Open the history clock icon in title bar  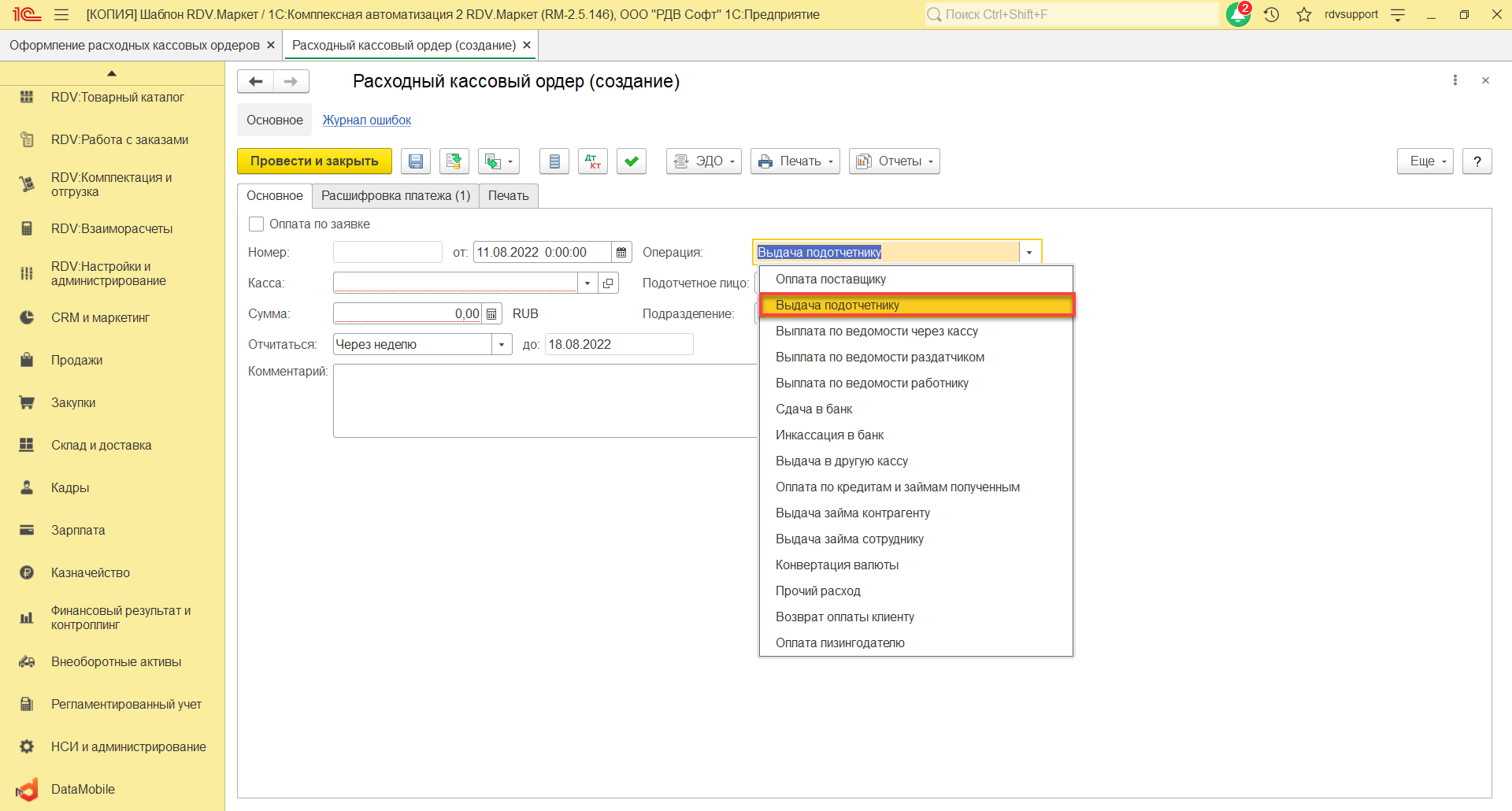click(x=1271, y=14)
